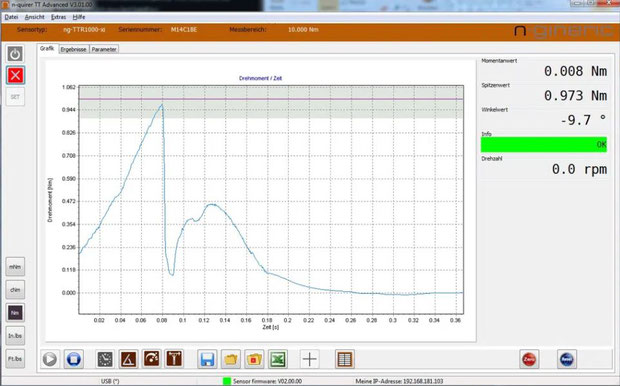Open file with the yellow folder icon

pyautogui.click(x=231, y=359)
